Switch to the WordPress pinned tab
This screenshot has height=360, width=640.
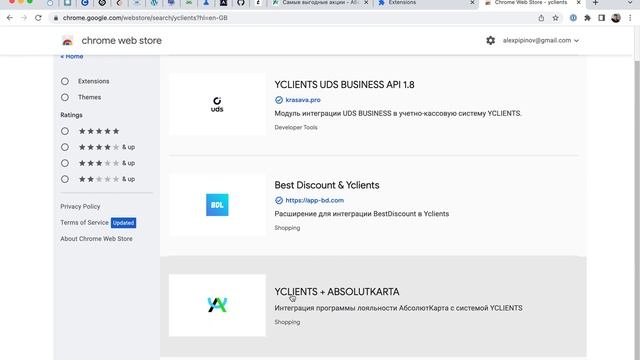click(154, 3)
